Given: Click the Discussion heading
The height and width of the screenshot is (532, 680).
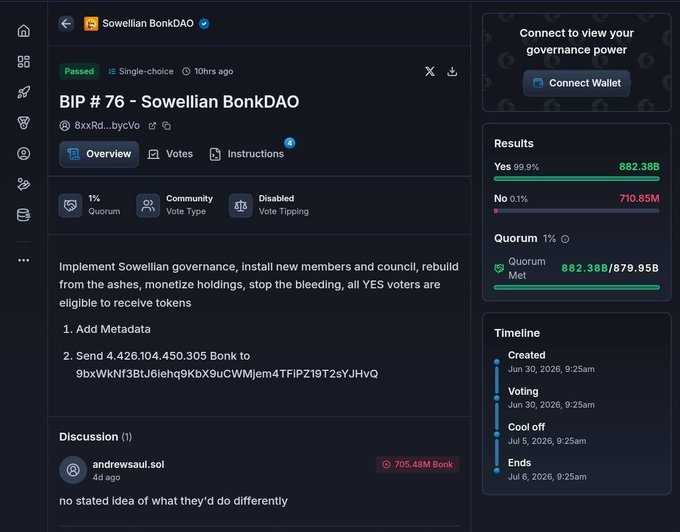Looking at the screenshot, I should pyautogui.click(x=88, y=437).
